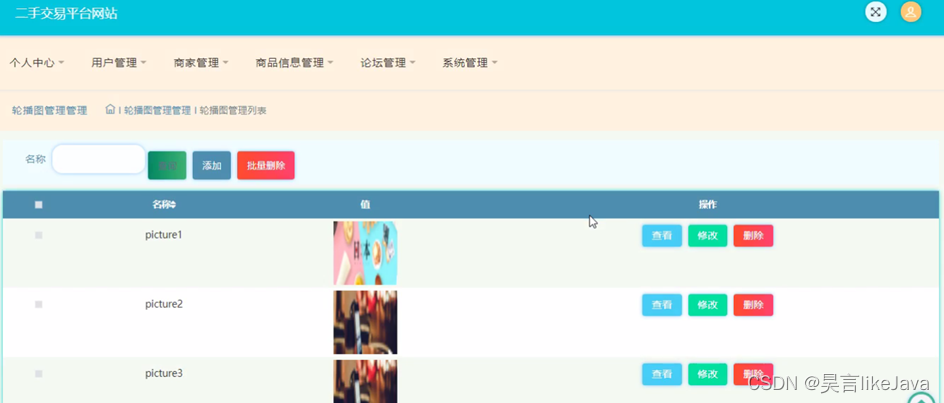Image resolution: width=944 pixels, height=403 pixels.
Task: Click the 二手交易平台网站 site title
Action: point(66,13)
